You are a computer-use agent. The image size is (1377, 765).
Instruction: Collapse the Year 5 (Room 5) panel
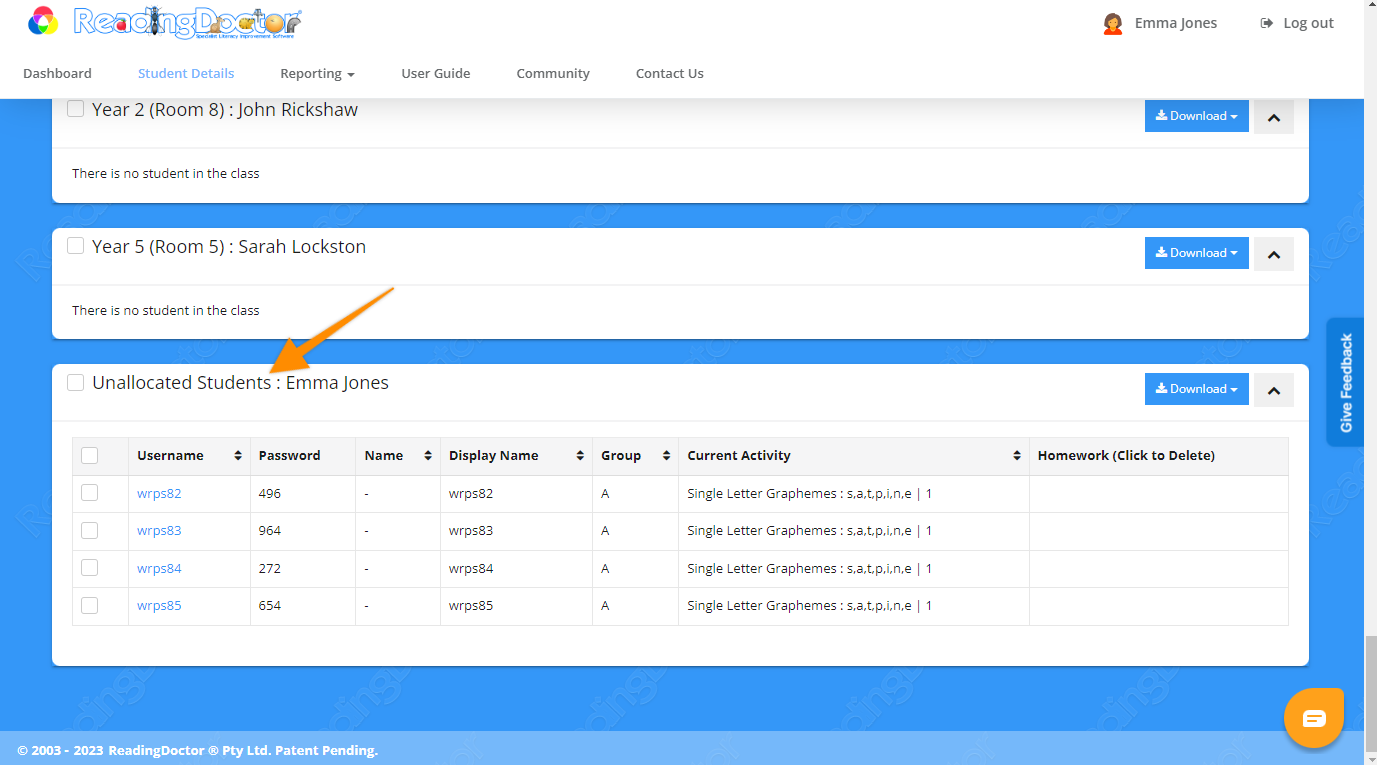coord(1274,254)
